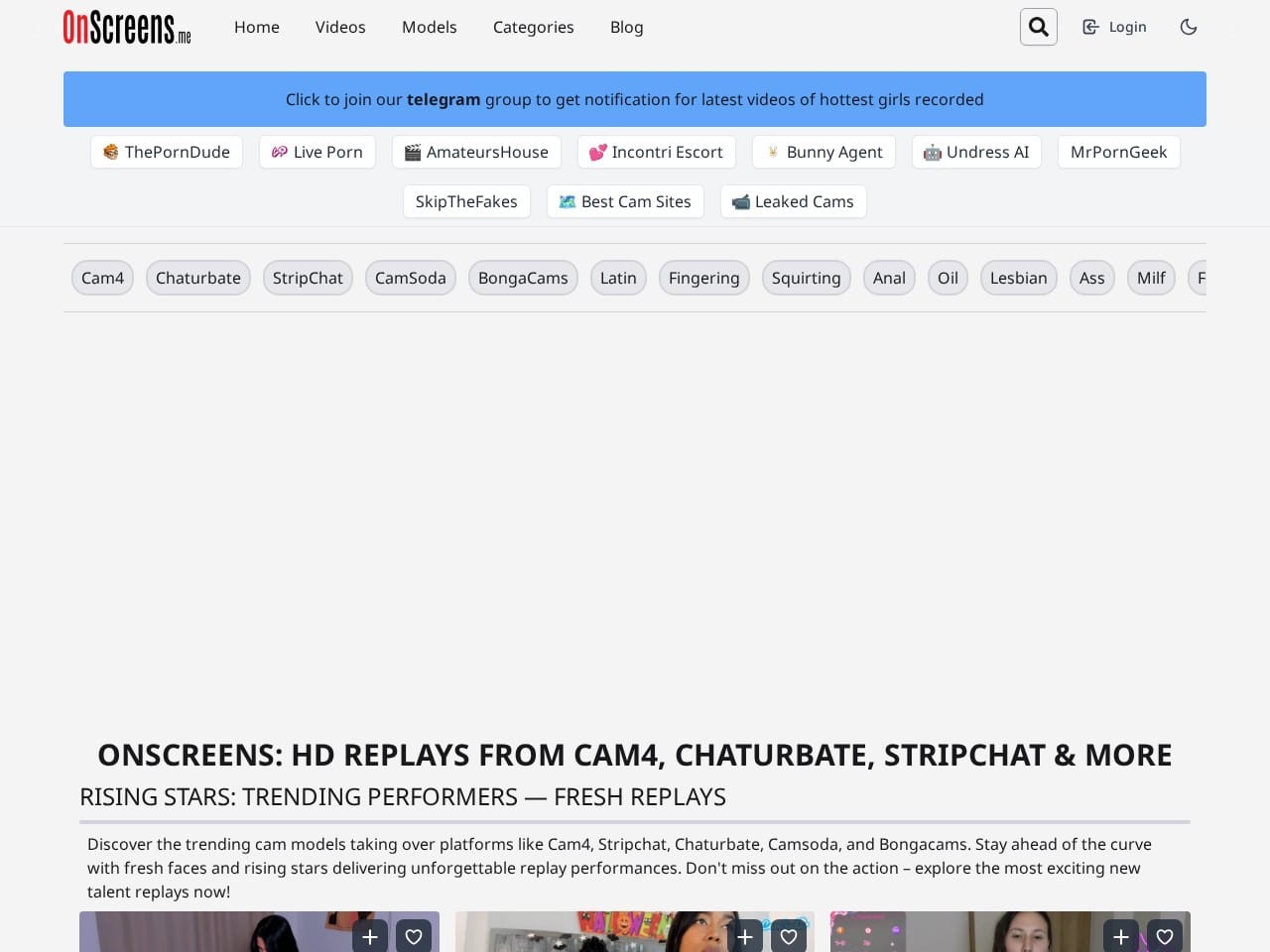Open the search icon
Screen dimensions: 1270x952
tap(1038, 27)
